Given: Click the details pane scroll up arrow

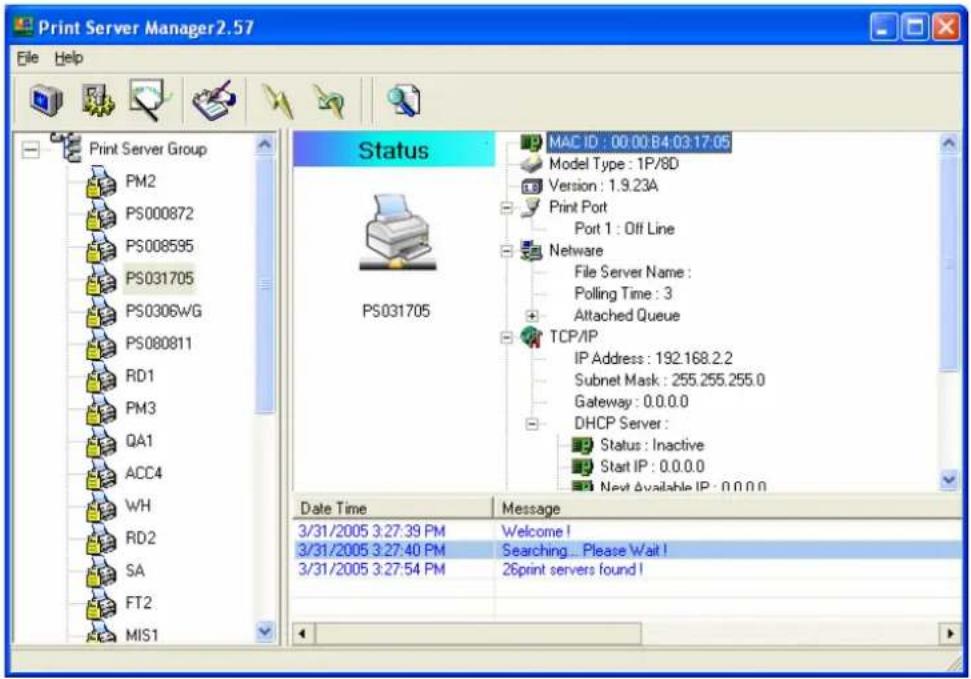Looking at the screenshot, I should coord(949,144).
